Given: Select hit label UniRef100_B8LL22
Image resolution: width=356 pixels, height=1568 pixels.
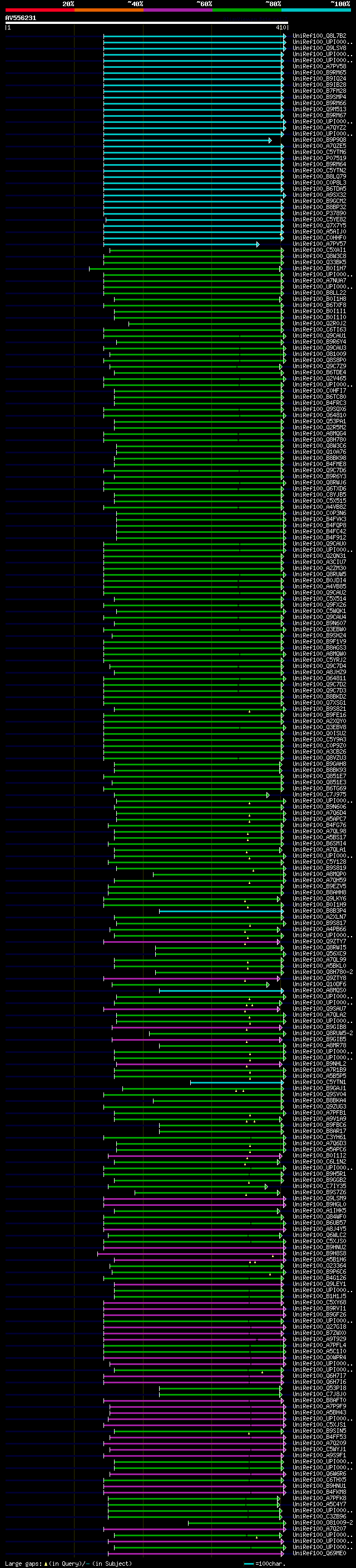Looking at the screenshot, I should 319,293.
